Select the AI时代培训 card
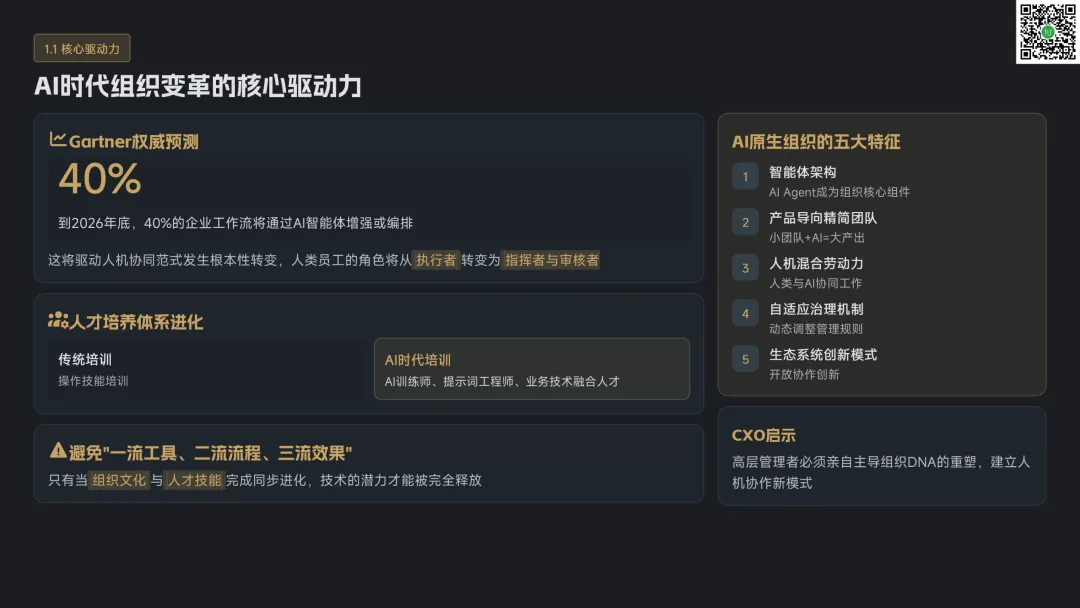The height and width of the screenshot is (608, 1080). pos(531,369)
